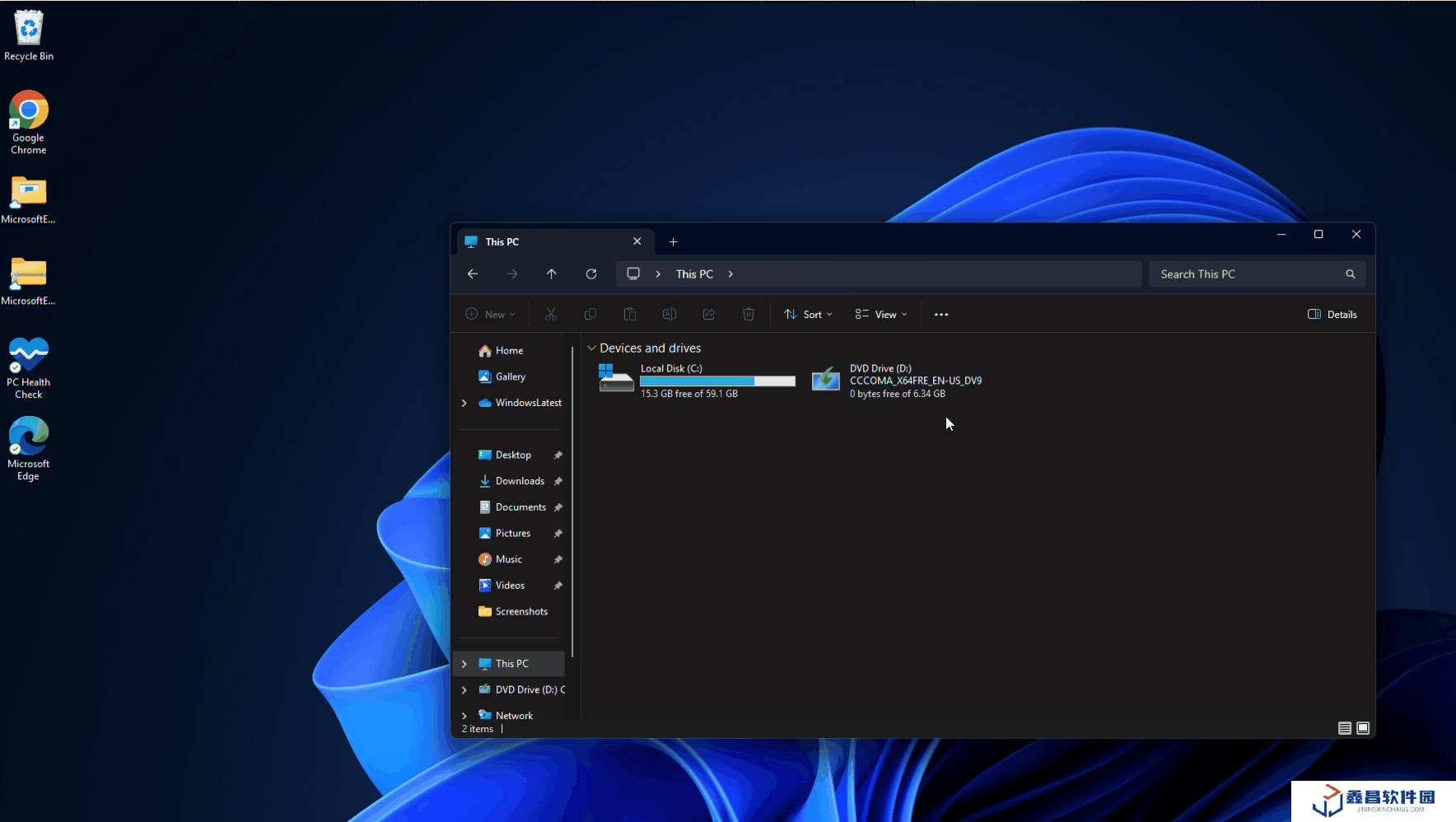Select the PC Health Check desktop icon
Viewport: 1456px width, 822px height.
click(x=29, y=367)
